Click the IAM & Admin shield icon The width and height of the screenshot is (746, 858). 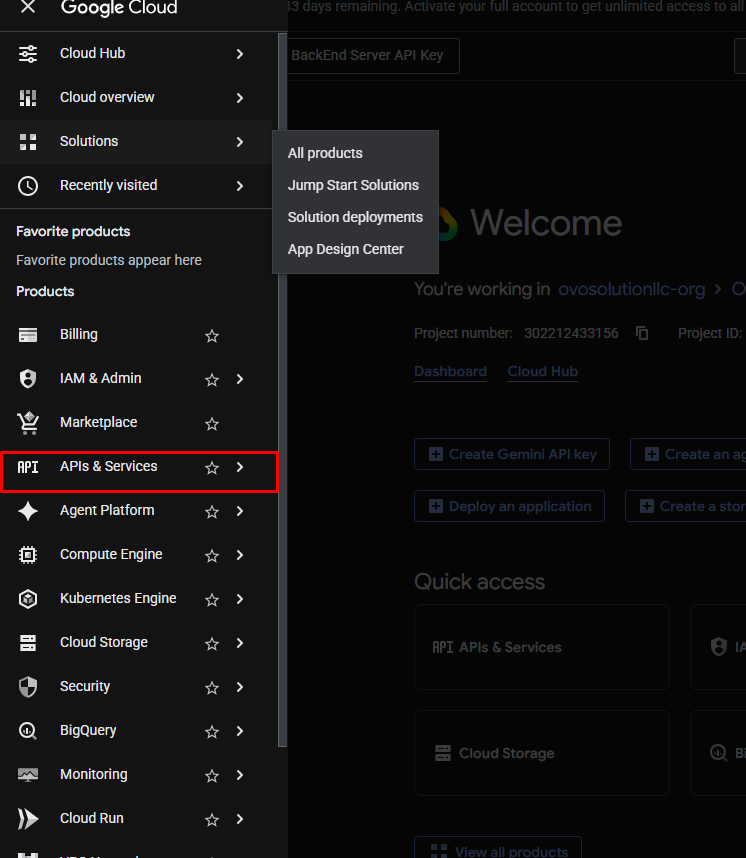point(28,379)
